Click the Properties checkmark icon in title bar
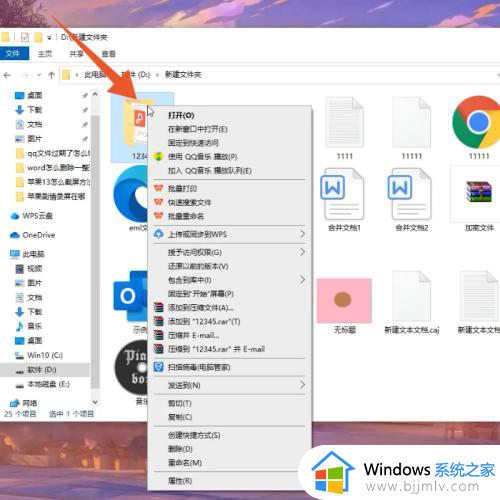The image size is (500, 500). click(x=25, y=37)
